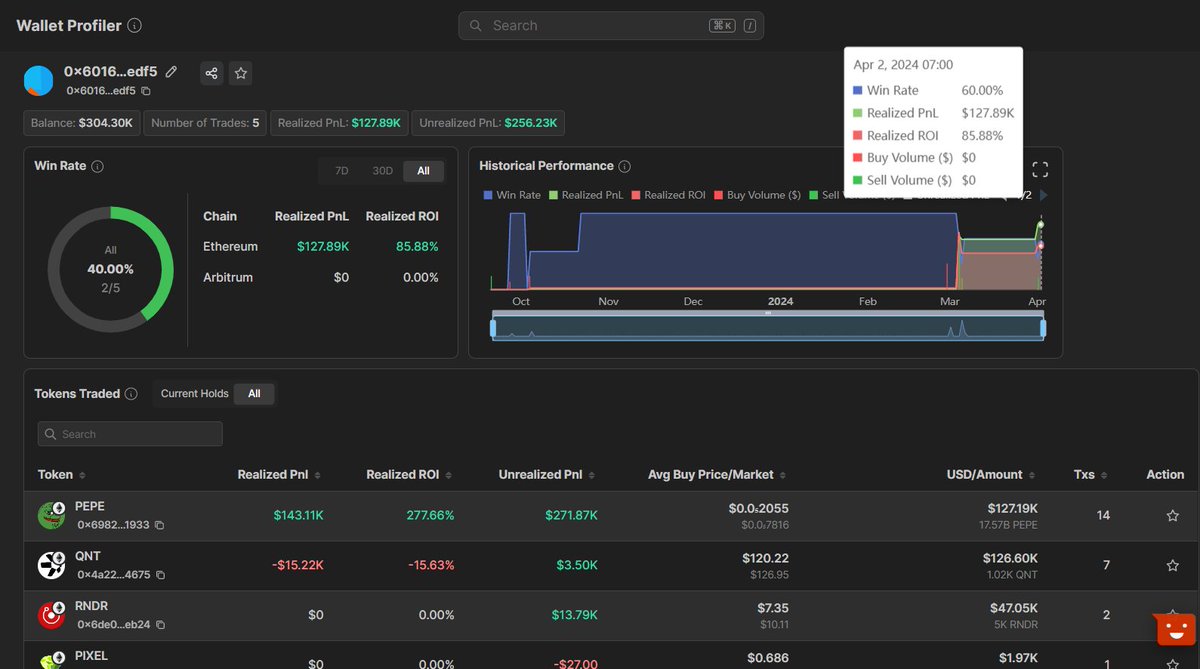Show only Current Holds tokens
This screenshot has width=1200, height=669.
pos(194,393)
